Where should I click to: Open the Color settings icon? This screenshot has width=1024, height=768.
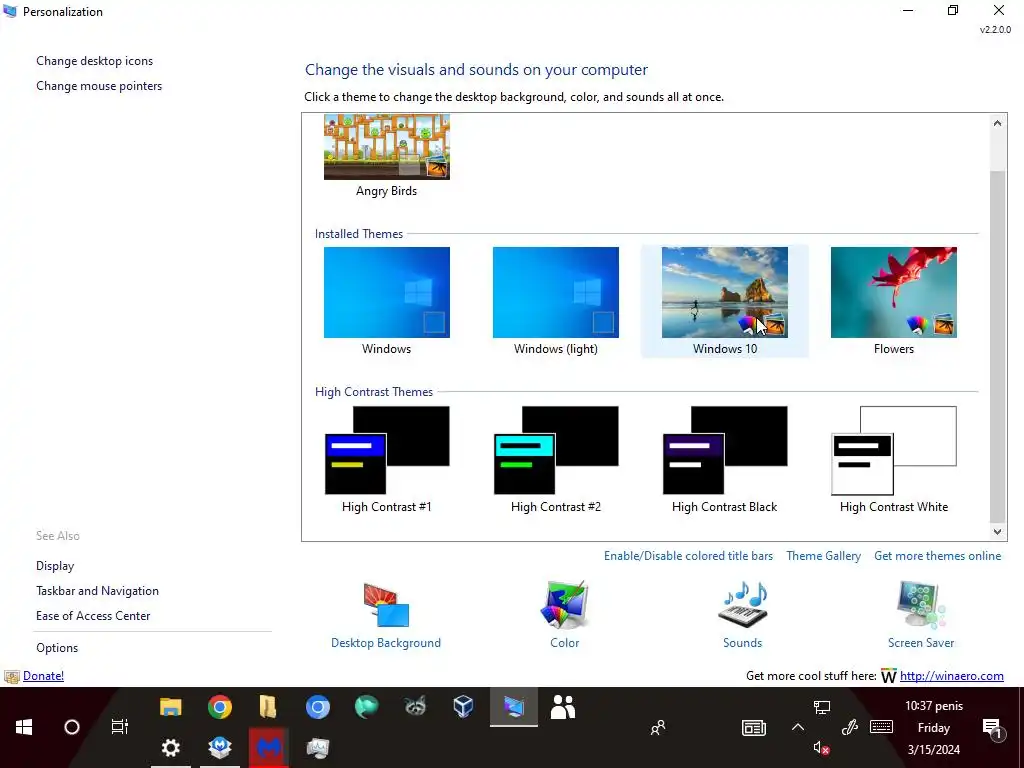[564, 605]
